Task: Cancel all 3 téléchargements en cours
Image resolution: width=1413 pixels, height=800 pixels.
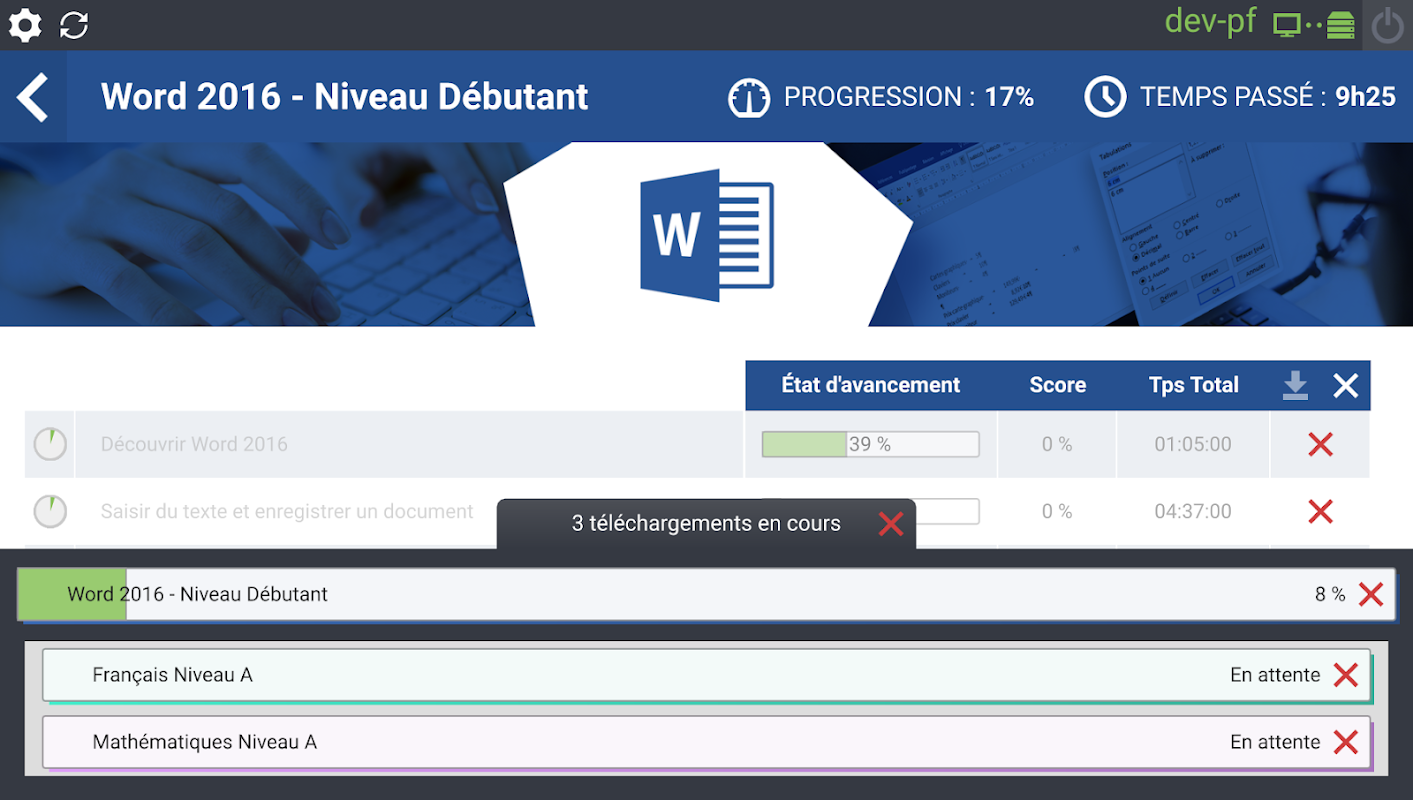Action: pyautogui.click(x=891, y=523)
